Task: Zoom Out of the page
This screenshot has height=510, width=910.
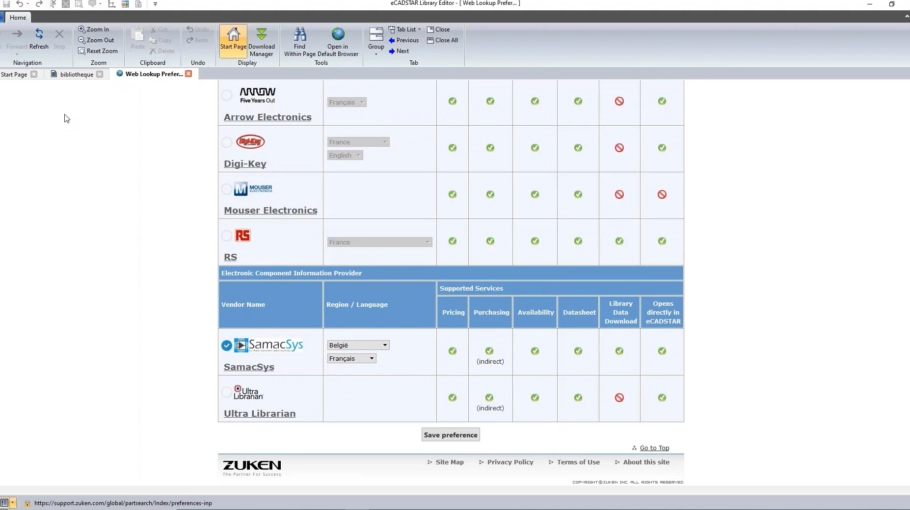Action: point(96,40)
